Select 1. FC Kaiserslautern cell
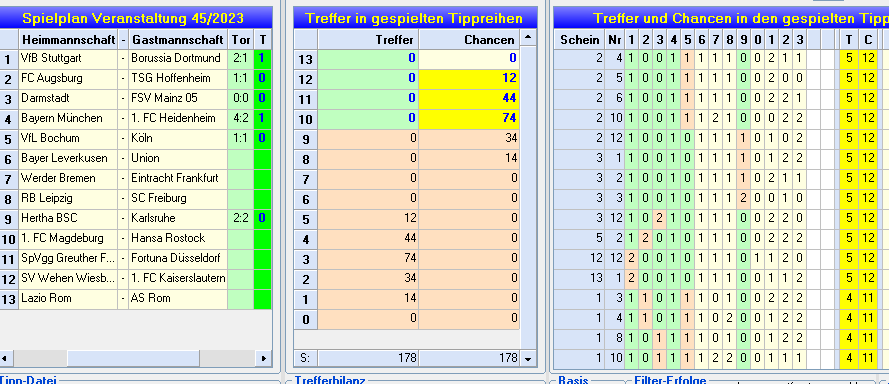 178,278
